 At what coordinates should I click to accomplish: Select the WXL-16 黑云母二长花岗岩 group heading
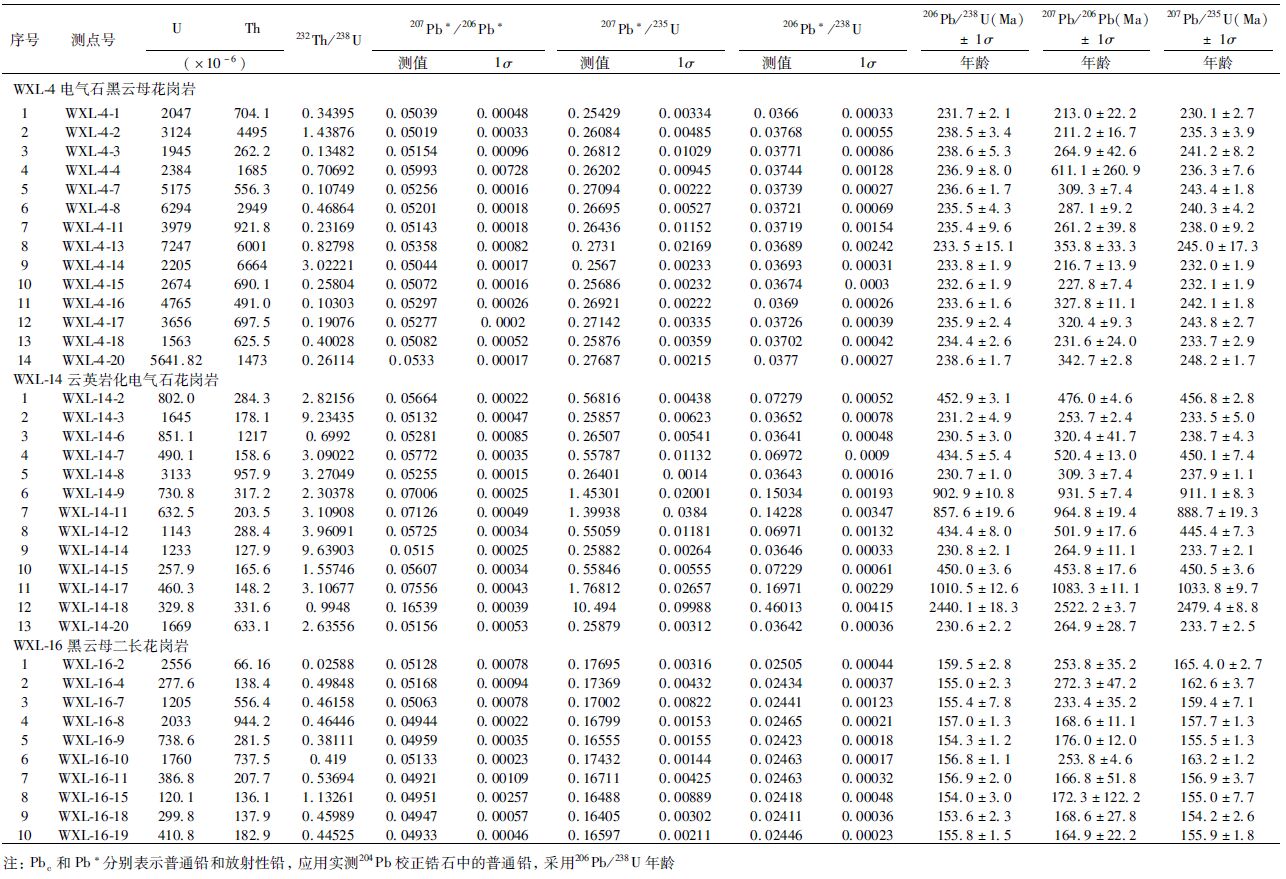click(104, 645)
